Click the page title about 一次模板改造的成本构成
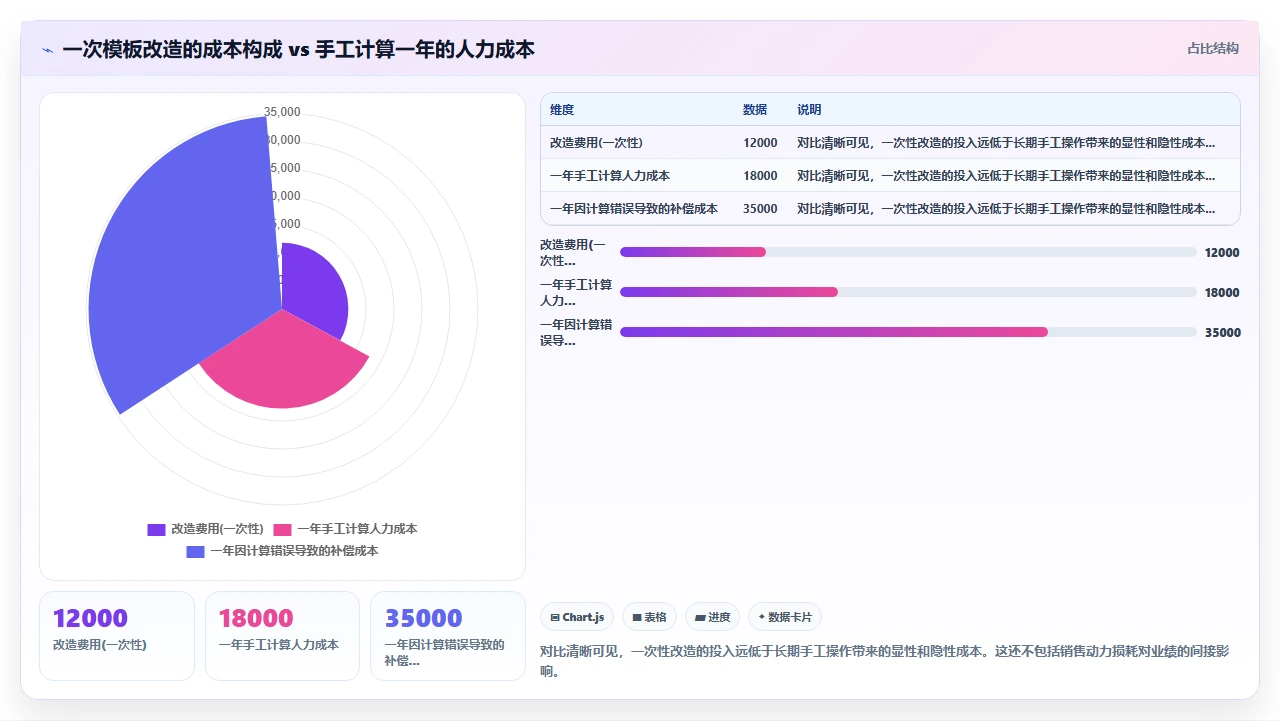Image resolution: width=1280 pixels, height=721 pixels. click(x=298, y=49)
